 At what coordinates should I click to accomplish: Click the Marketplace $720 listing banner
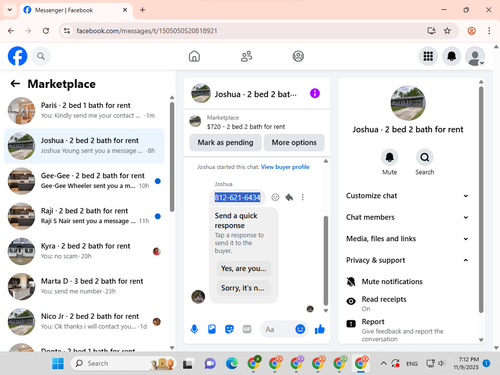coord(257,122)
